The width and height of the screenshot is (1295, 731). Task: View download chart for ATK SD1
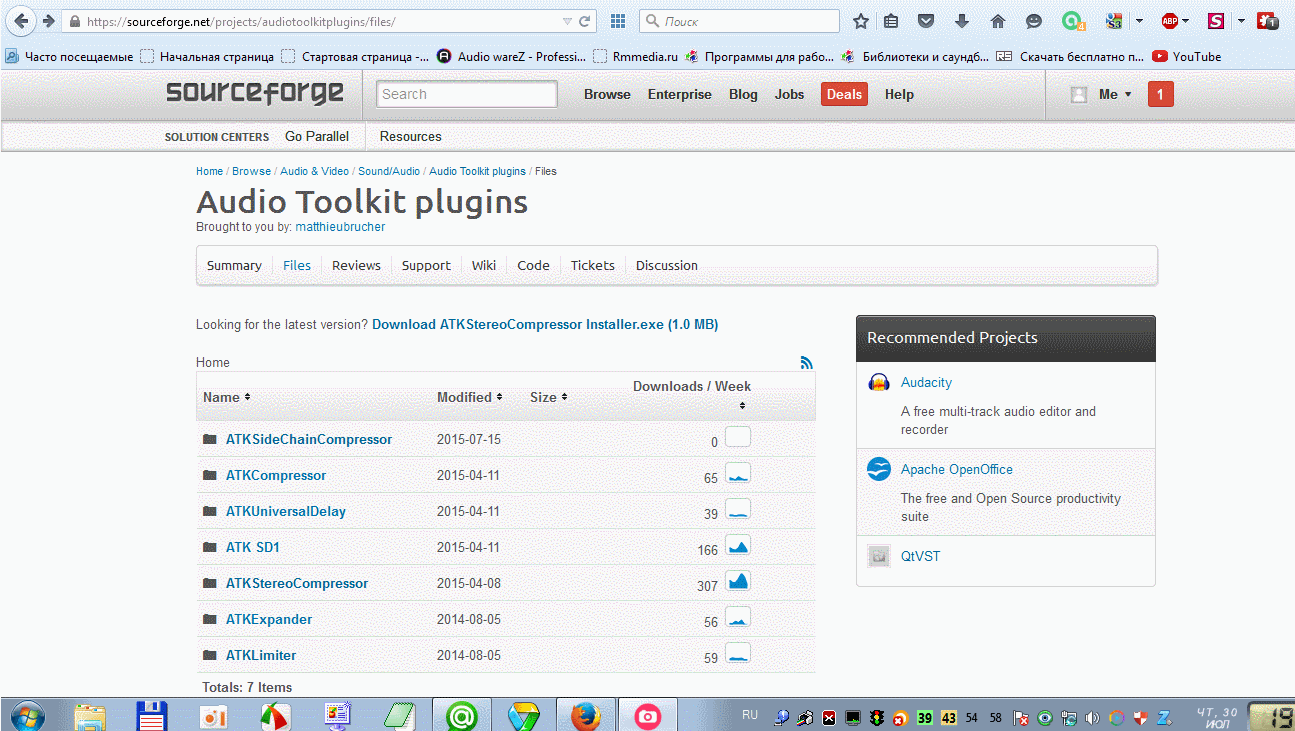click(738, 545)
